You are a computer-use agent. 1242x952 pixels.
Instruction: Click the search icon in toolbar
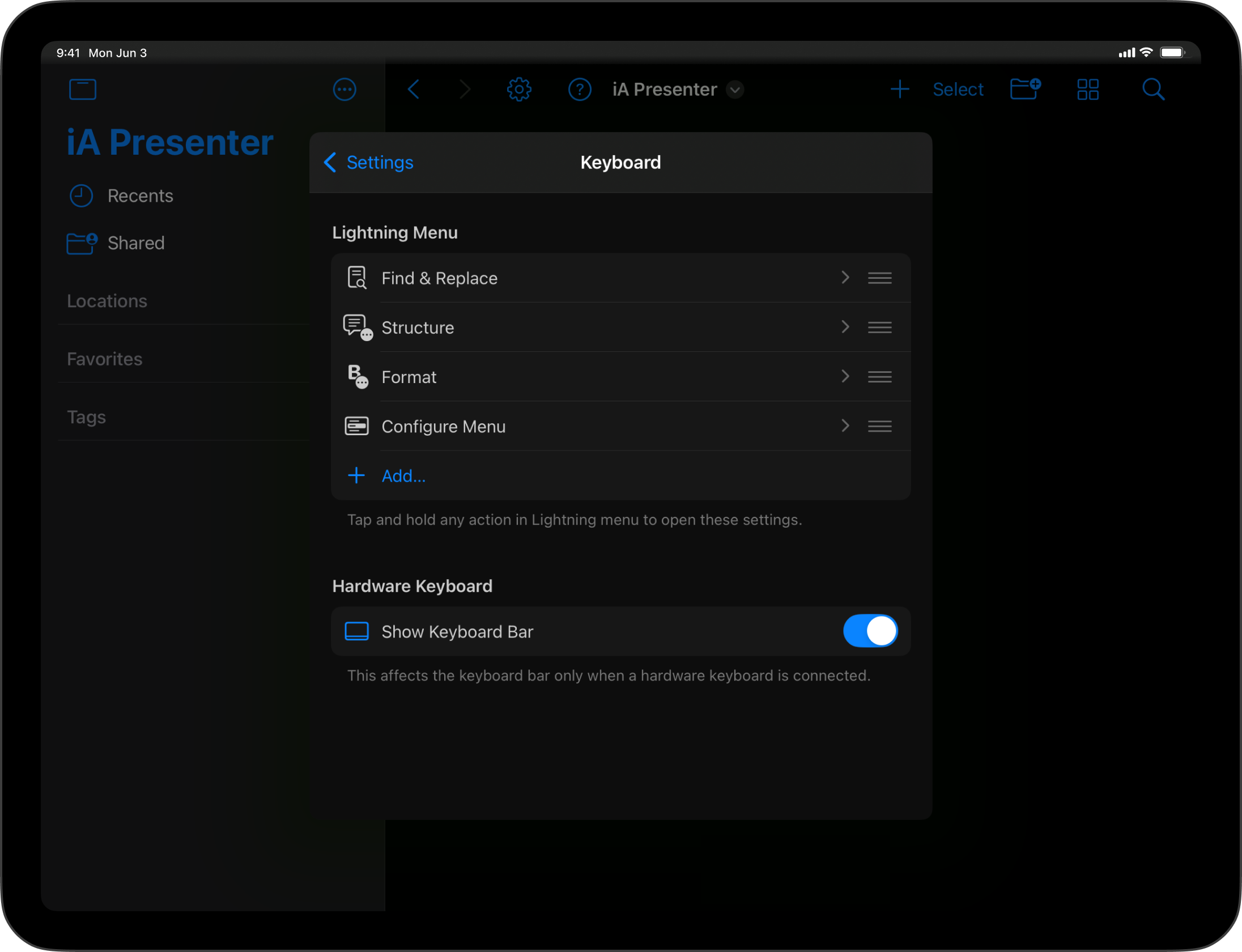[1153, 89]
